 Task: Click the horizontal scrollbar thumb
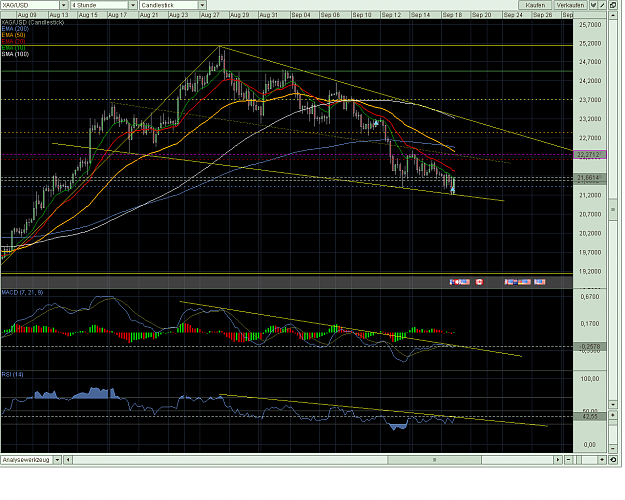434,460
